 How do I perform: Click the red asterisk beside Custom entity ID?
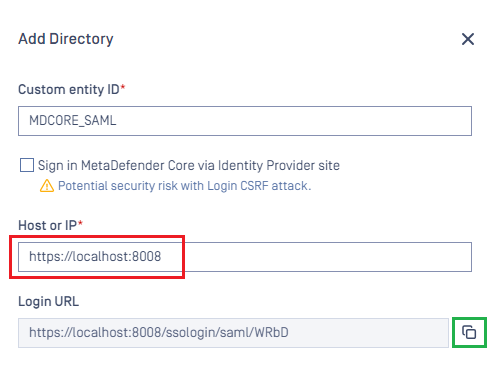(x=123, y=87)
